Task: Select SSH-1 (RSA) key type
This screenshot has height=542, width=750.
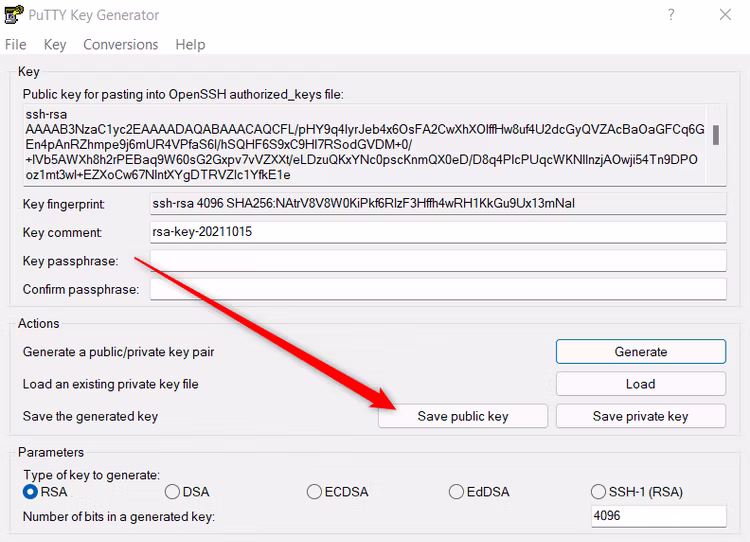Action: coord(600,492)
